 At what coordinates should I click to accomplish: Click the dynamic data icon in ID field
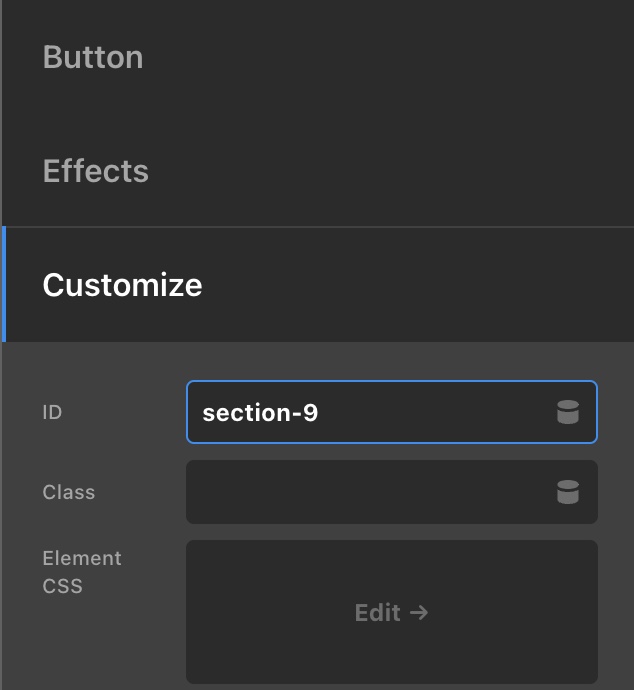pos(567,412)
